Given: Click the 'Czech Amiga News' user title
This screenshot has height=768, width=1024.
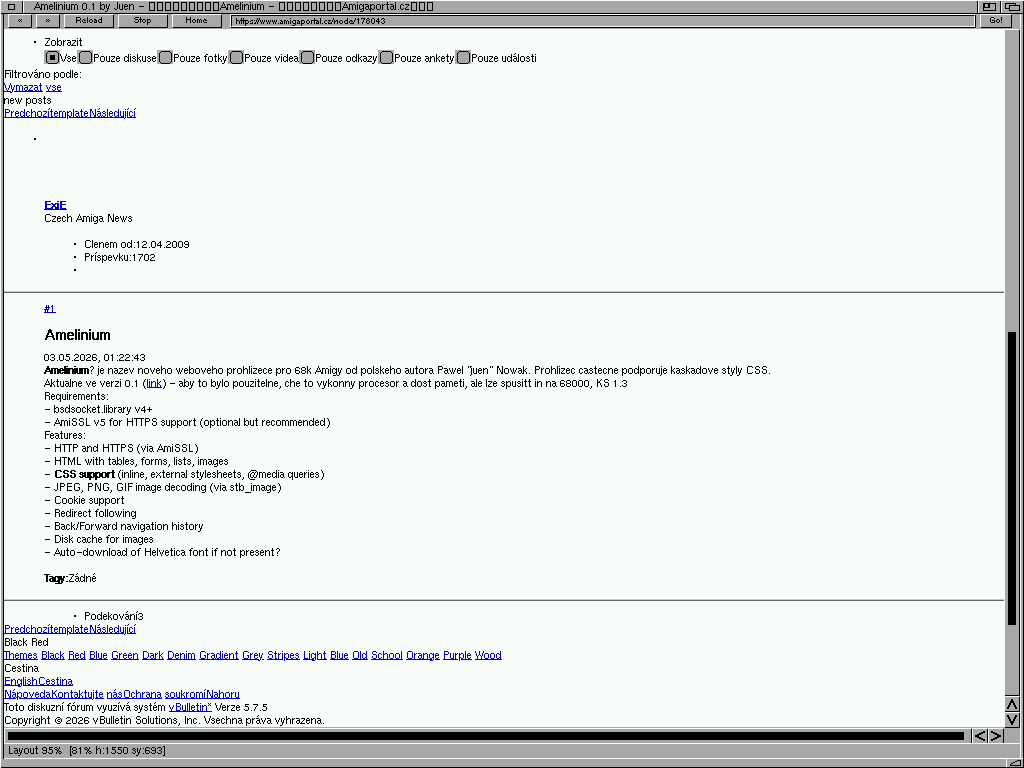Looking at the screenshot, I should [88, 218].
